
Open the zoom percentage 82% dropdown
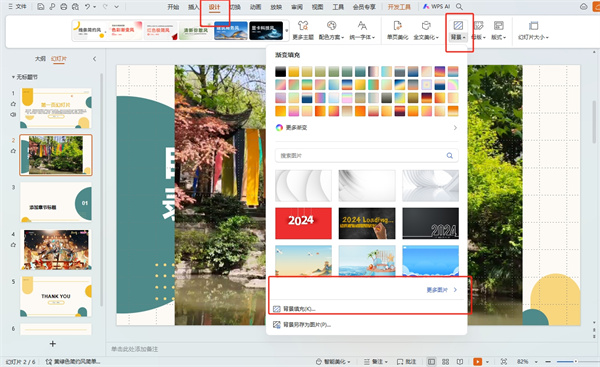pos(536,362)
